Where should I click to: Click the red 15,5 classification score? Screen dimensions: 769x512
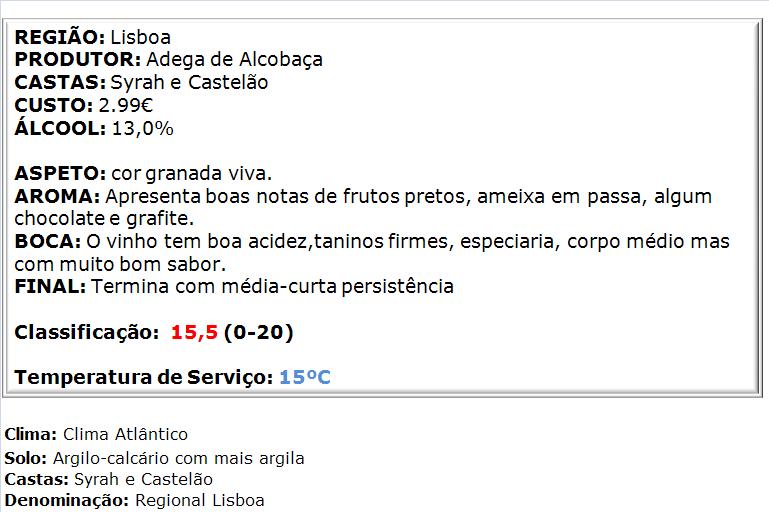pos(194,333)
